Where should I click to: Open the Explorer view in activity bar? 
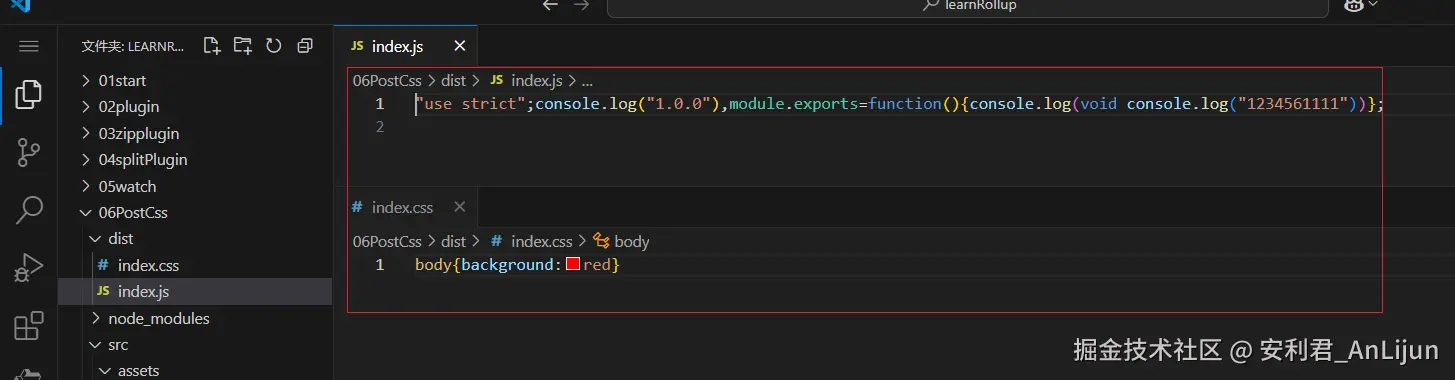pos(29,95)
